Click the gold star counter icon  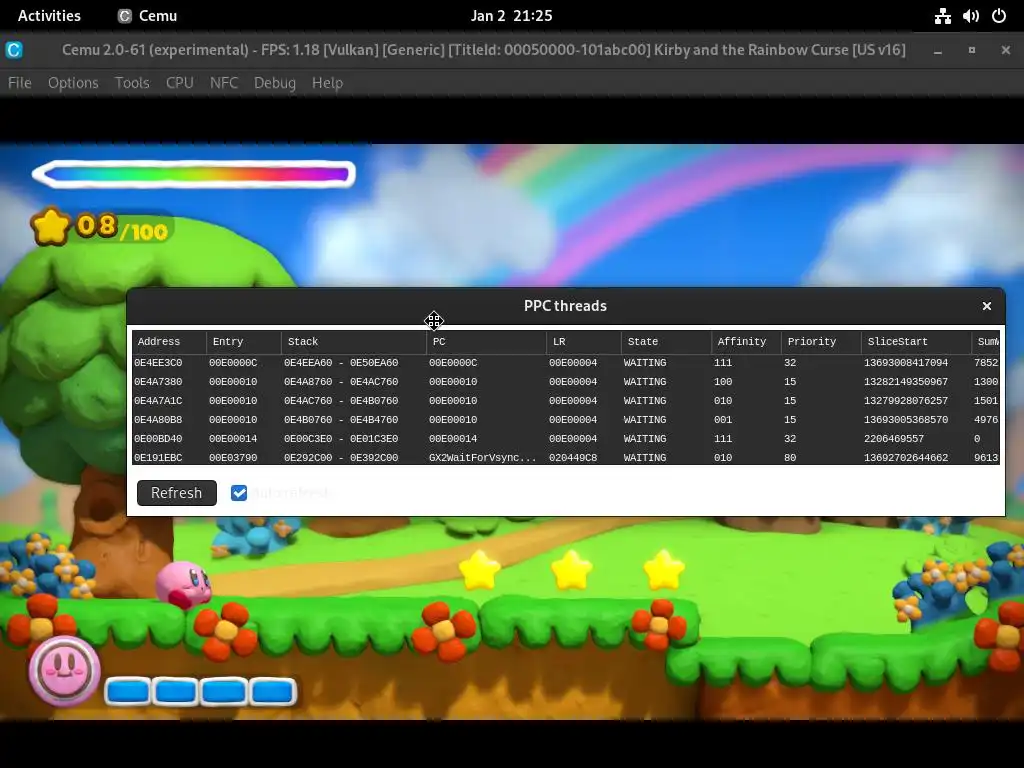[x=50, y=227]
